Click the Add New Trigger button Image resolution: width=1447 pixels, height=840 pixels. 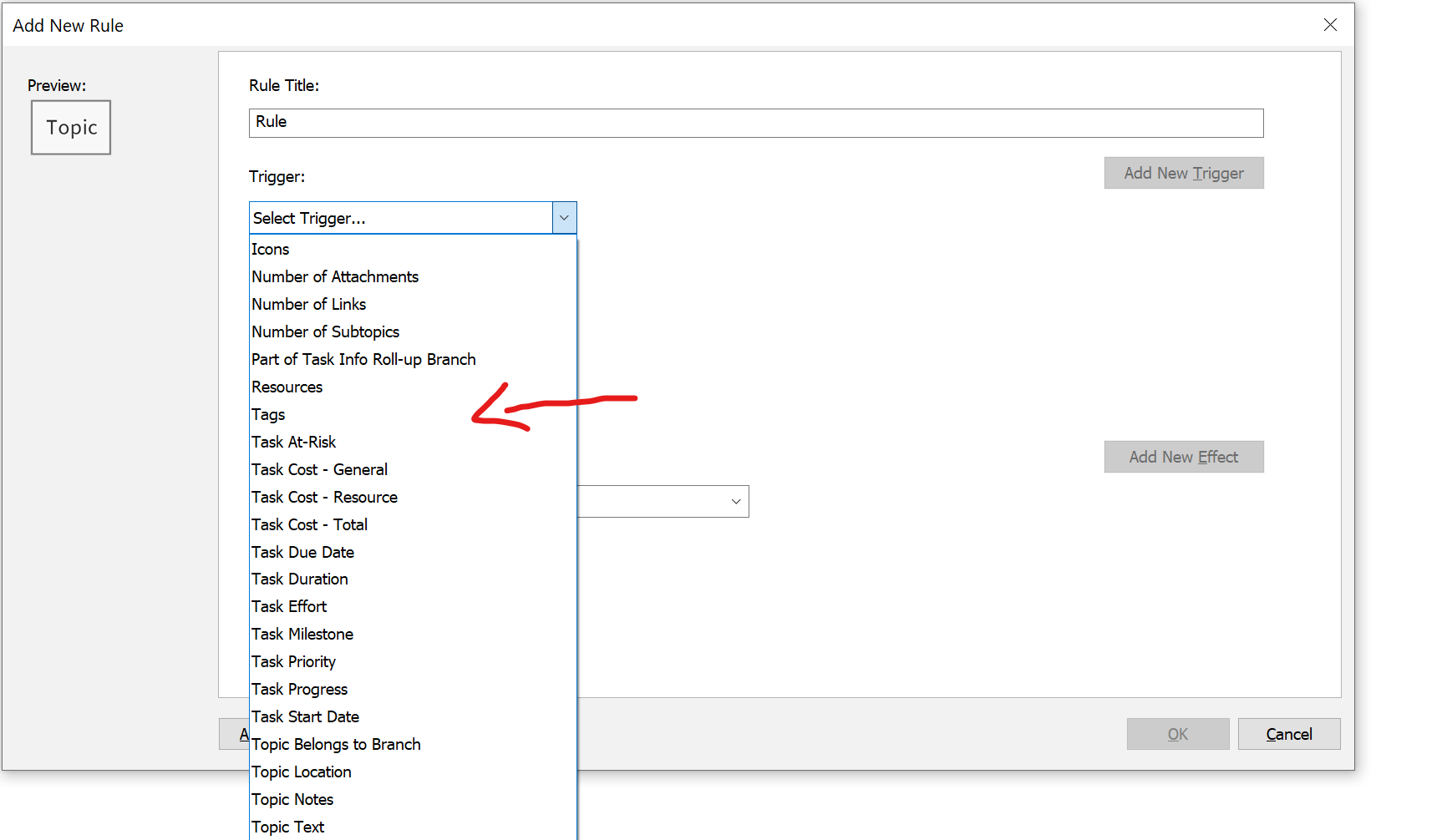click(1183, 173)
